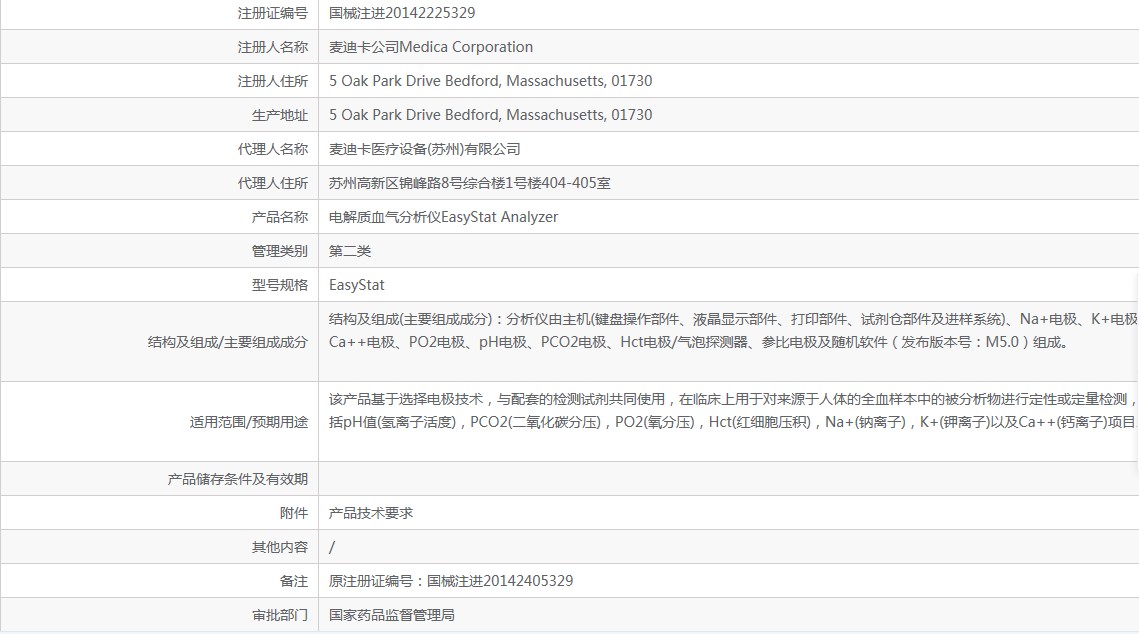The height and width of the screenshot is (634, 1139).
Task: Select 国家药品监督管理局 value
Action: (392, 616)
